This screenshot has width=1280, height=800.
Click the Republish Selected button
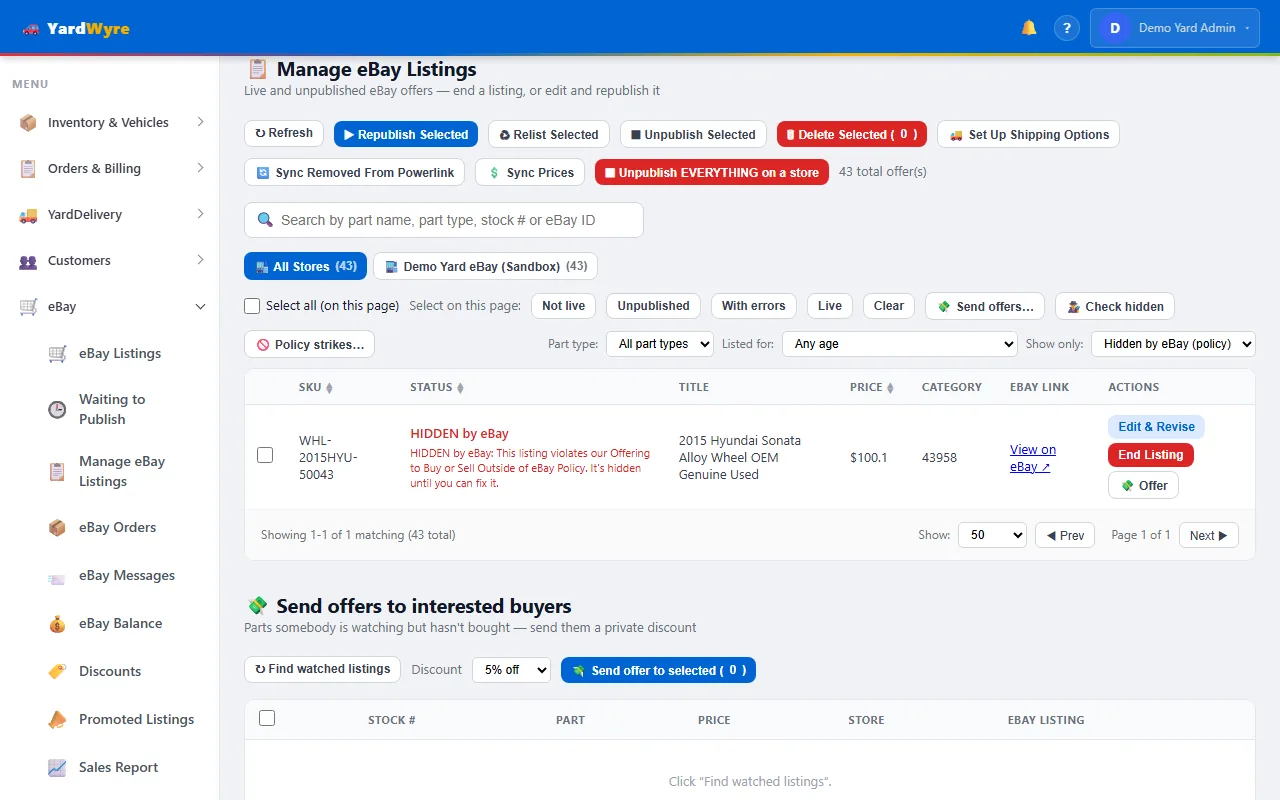(405, 134)
